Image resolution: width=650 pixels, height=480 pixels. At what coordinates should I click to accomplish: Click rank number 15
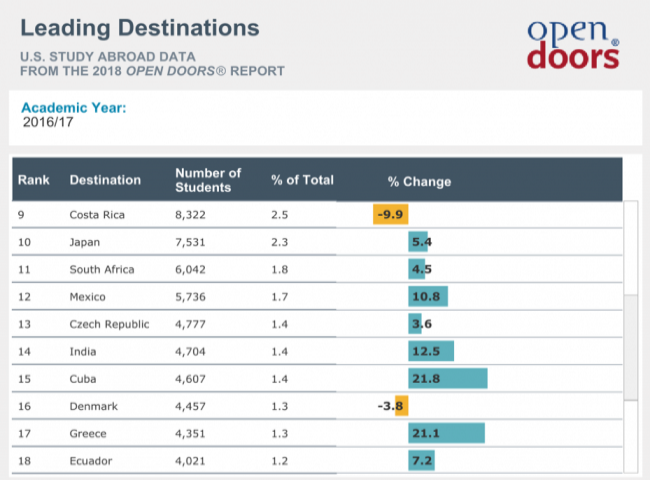tap(24, 379)
